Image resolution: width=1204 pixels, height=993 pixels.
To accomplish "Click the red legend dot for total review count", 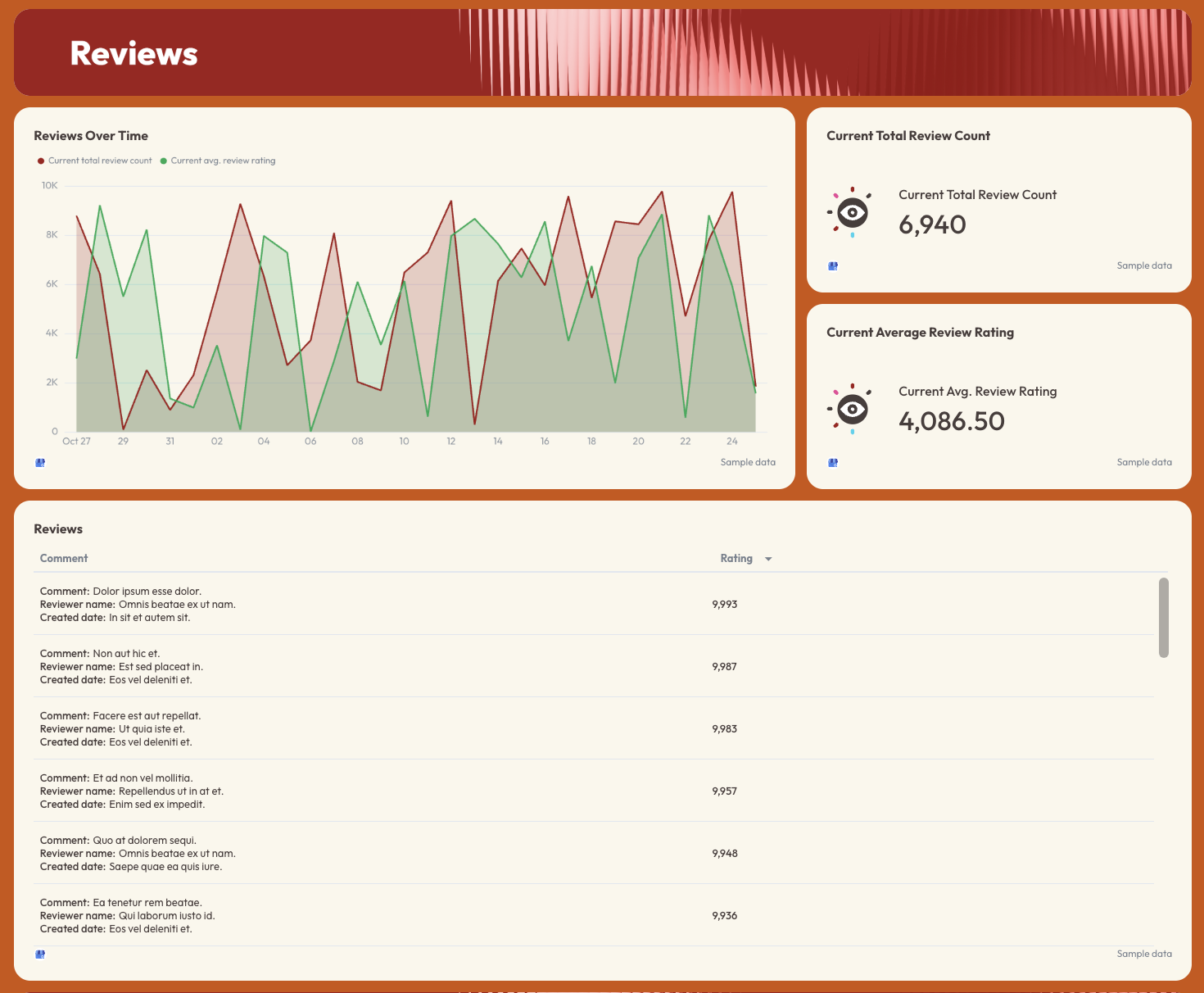I will [41, 161].
